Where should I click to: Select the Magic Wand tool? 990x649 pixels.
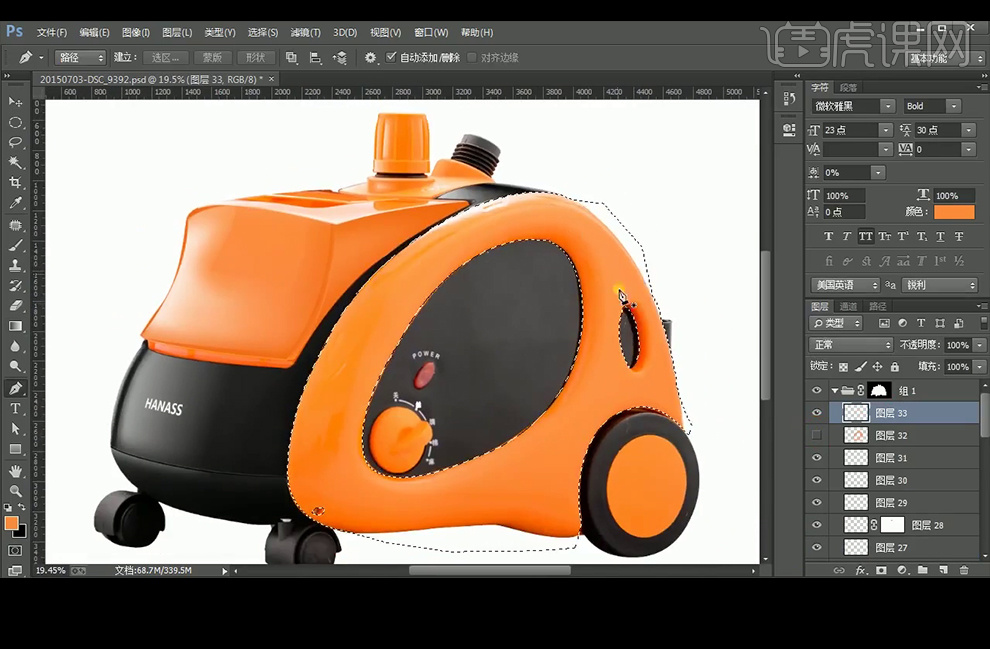[x=15, y=162]
